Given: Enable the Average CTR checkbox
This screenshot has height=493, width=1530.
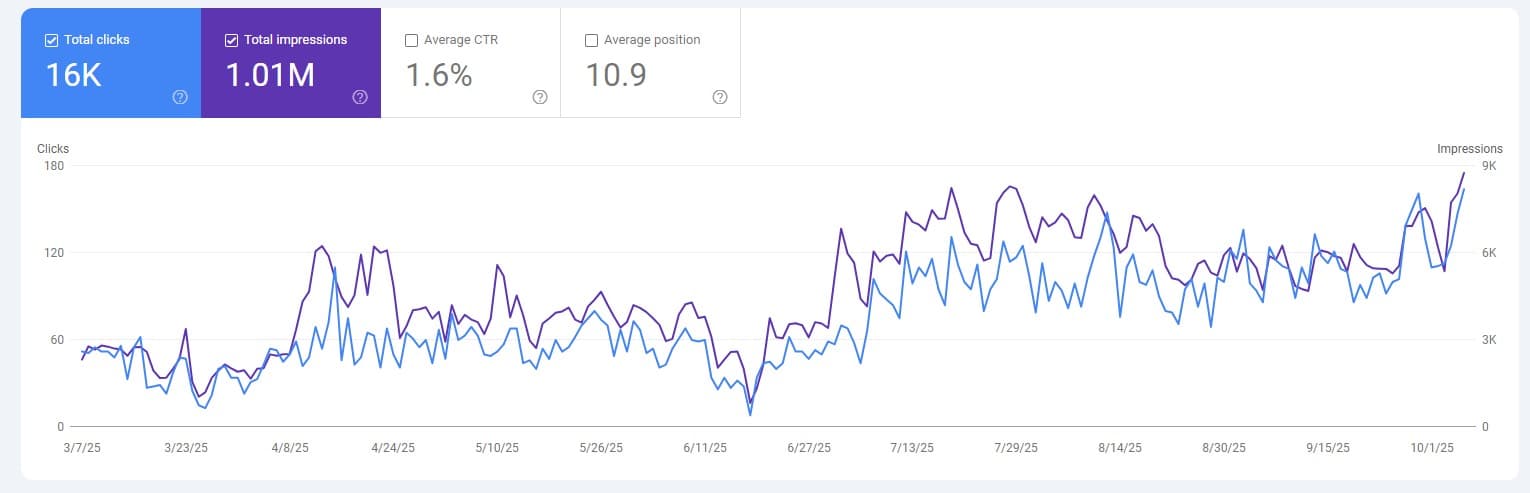Looking at the screenshot, I should point(411,41).
